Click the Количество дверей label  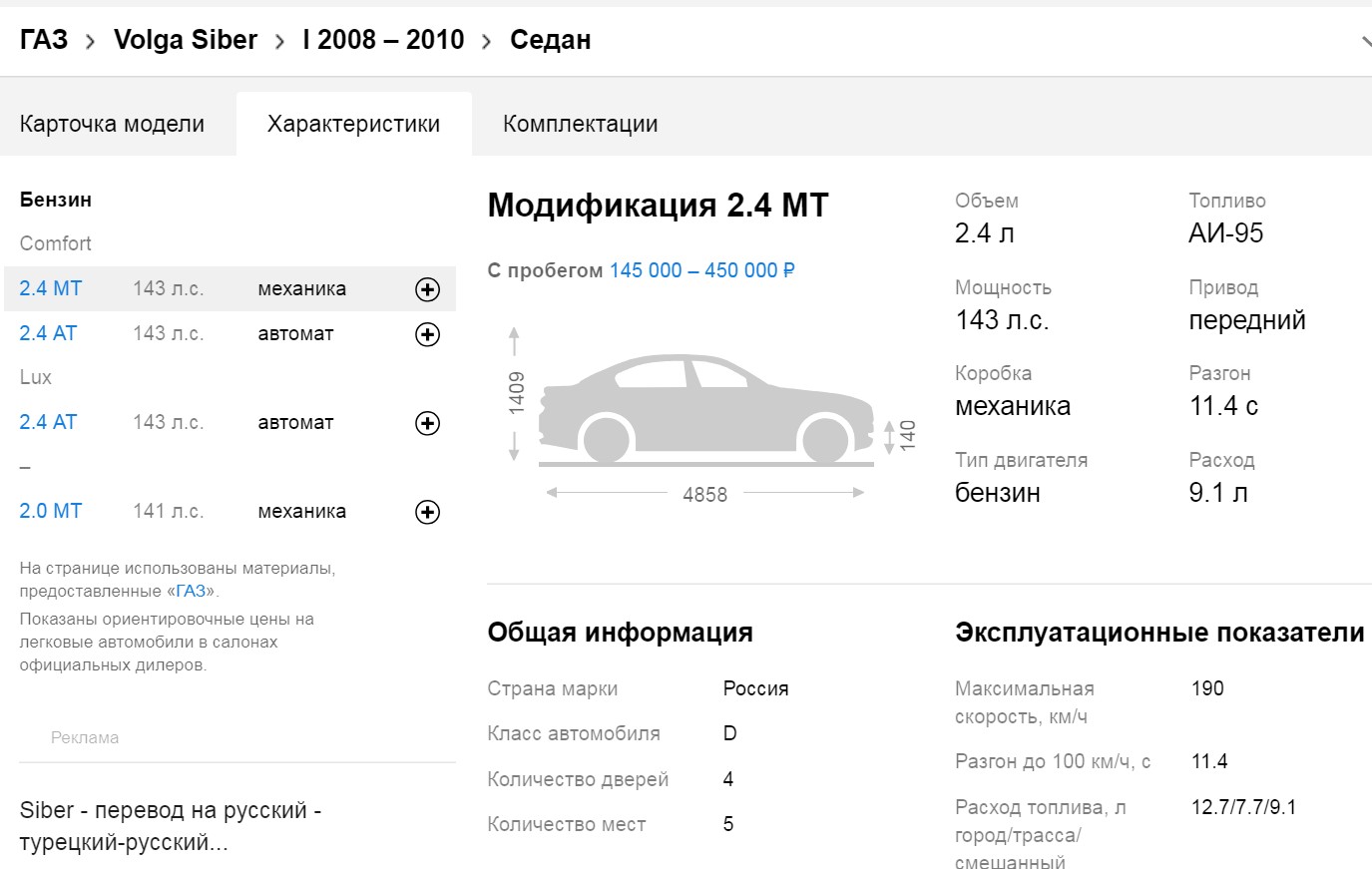(x=578, y=779)
